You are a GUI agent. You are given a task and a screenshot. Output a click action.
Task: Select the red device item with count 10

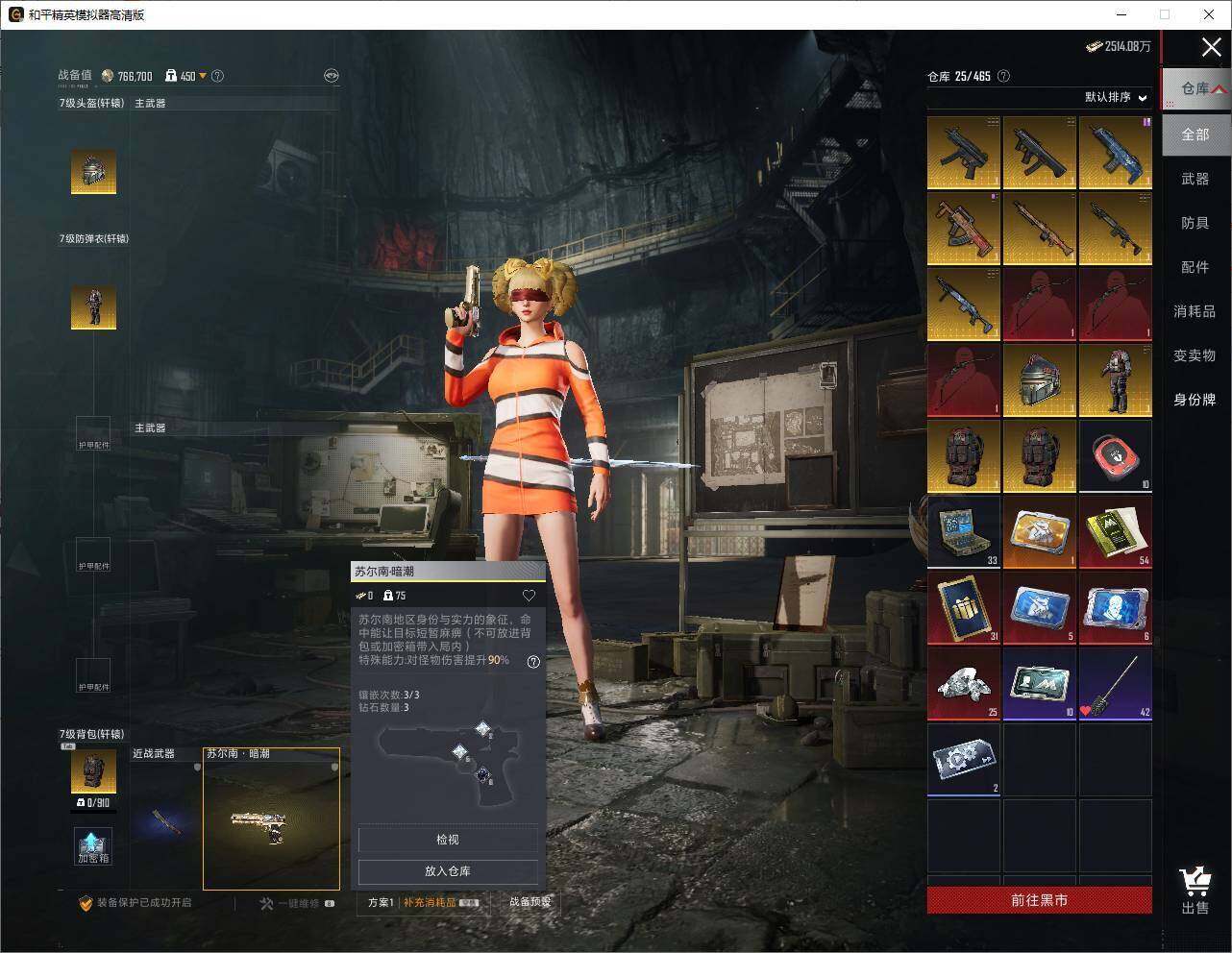1115,455
